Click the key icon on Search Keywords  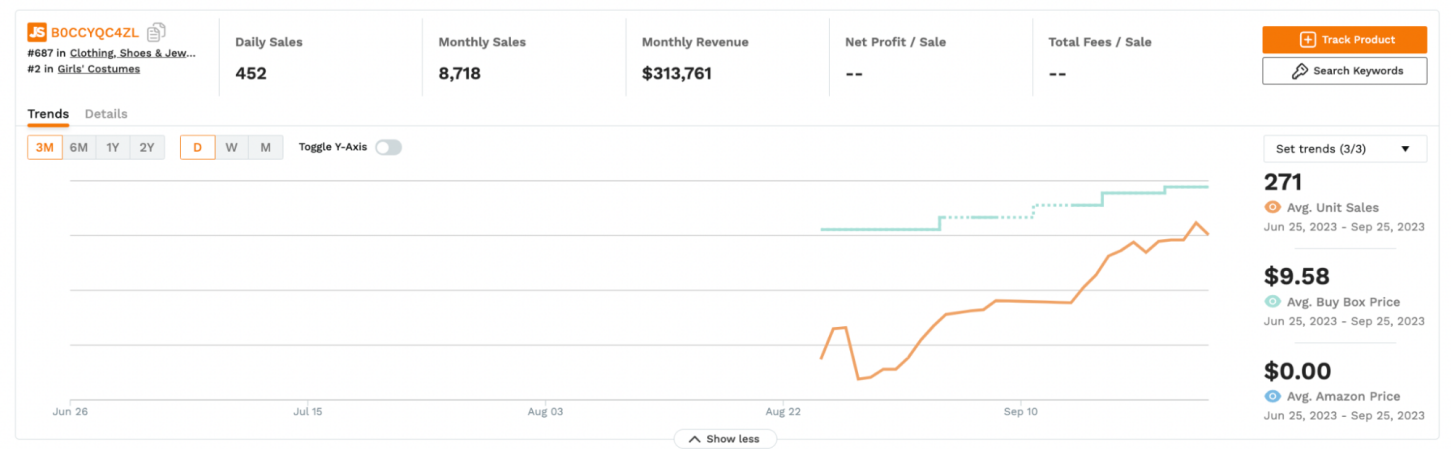coord(1300,71)
